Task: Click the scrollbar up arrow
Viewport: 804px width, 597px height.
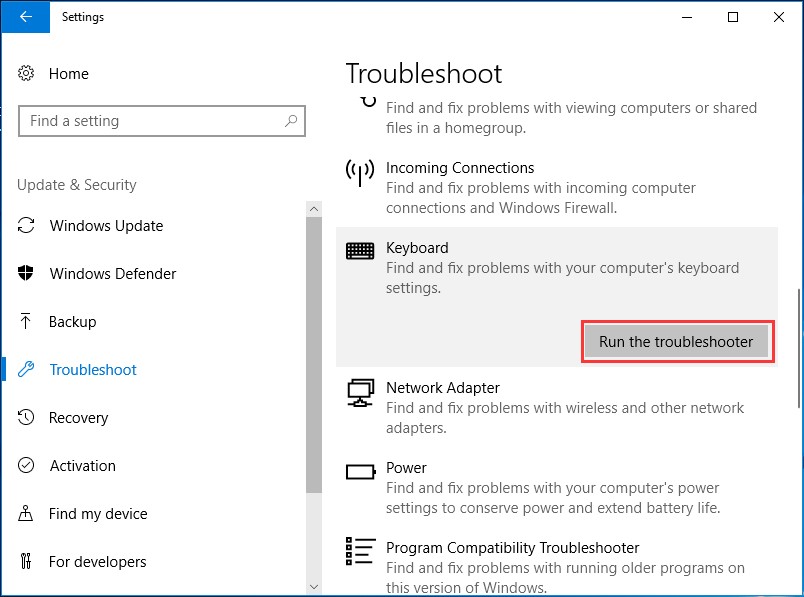Action: coord(314,207)
